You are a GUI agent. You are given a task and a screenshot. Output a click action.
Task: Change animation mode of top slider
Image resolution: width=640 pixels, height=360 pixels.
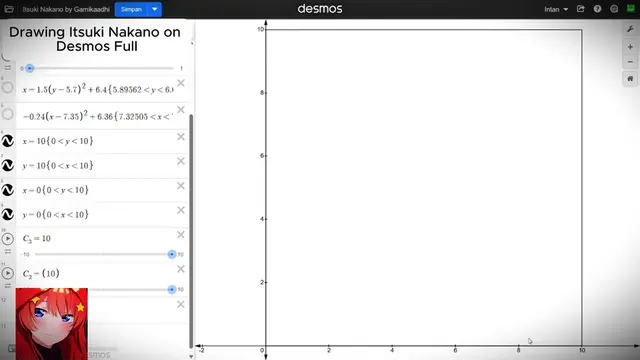[8, 68]
